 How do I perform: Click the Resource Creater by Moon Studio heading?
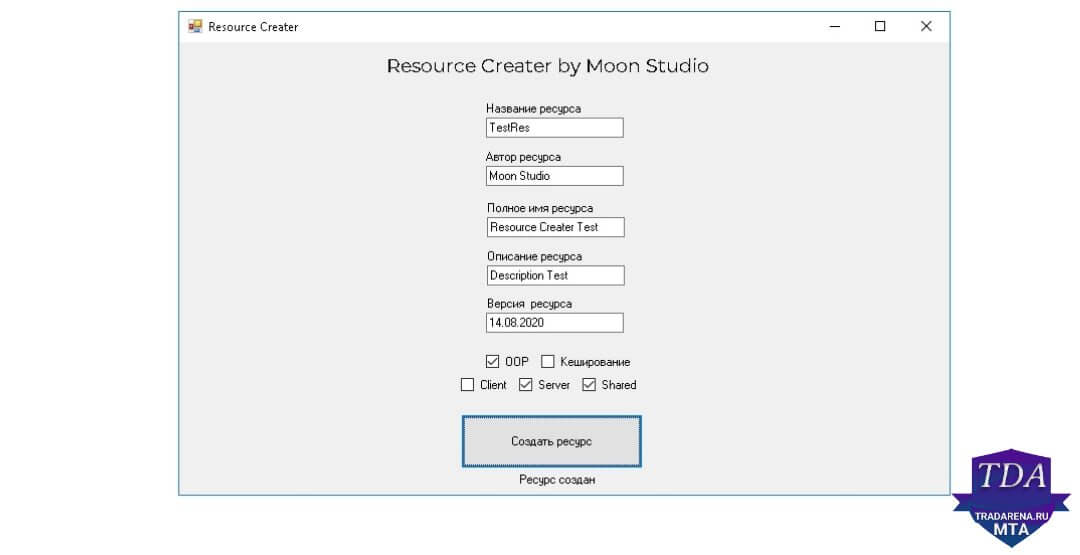click(548, 66)
